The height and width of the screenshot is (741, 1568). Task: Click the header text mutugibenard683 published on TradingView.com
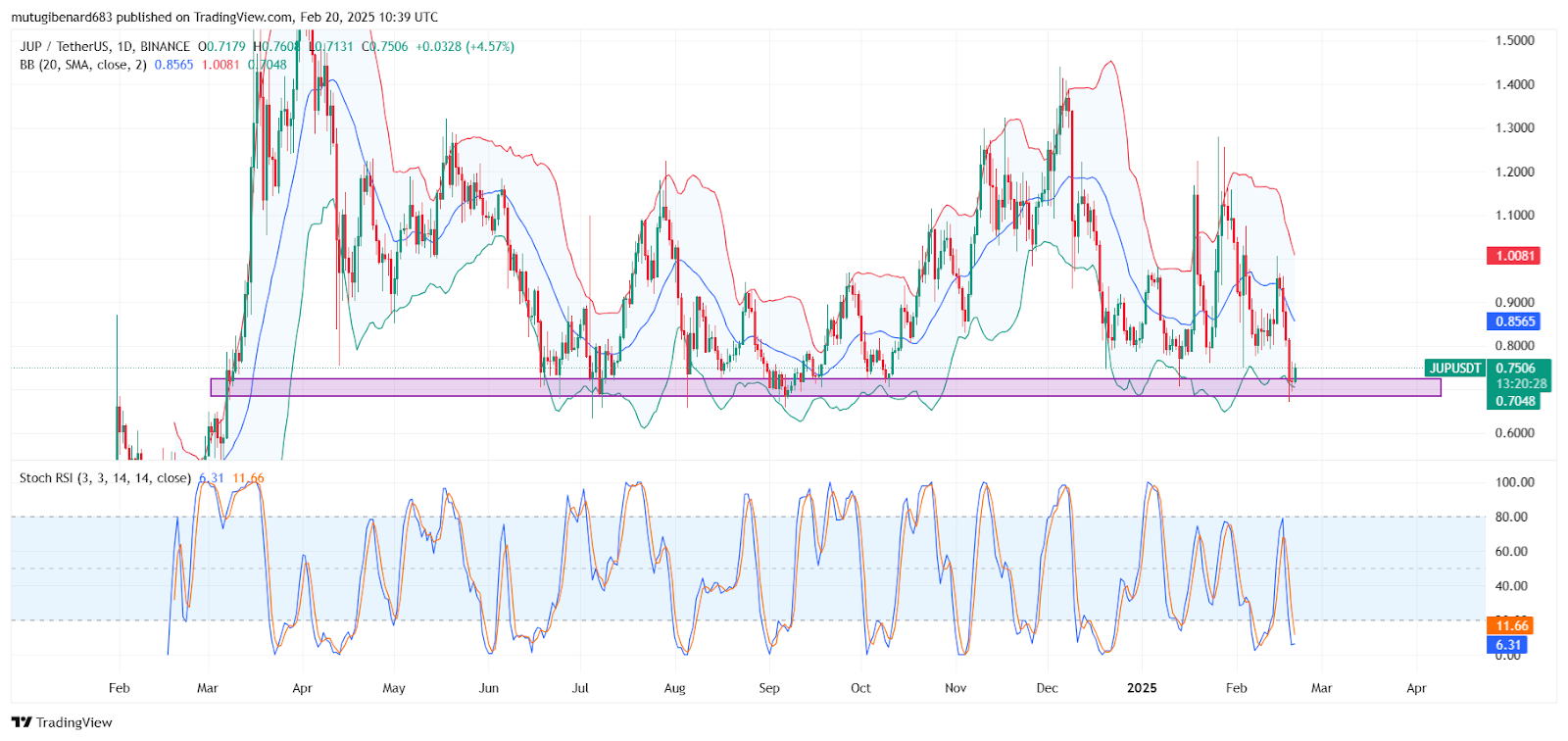pyautogui.click(x=152, y=17)
